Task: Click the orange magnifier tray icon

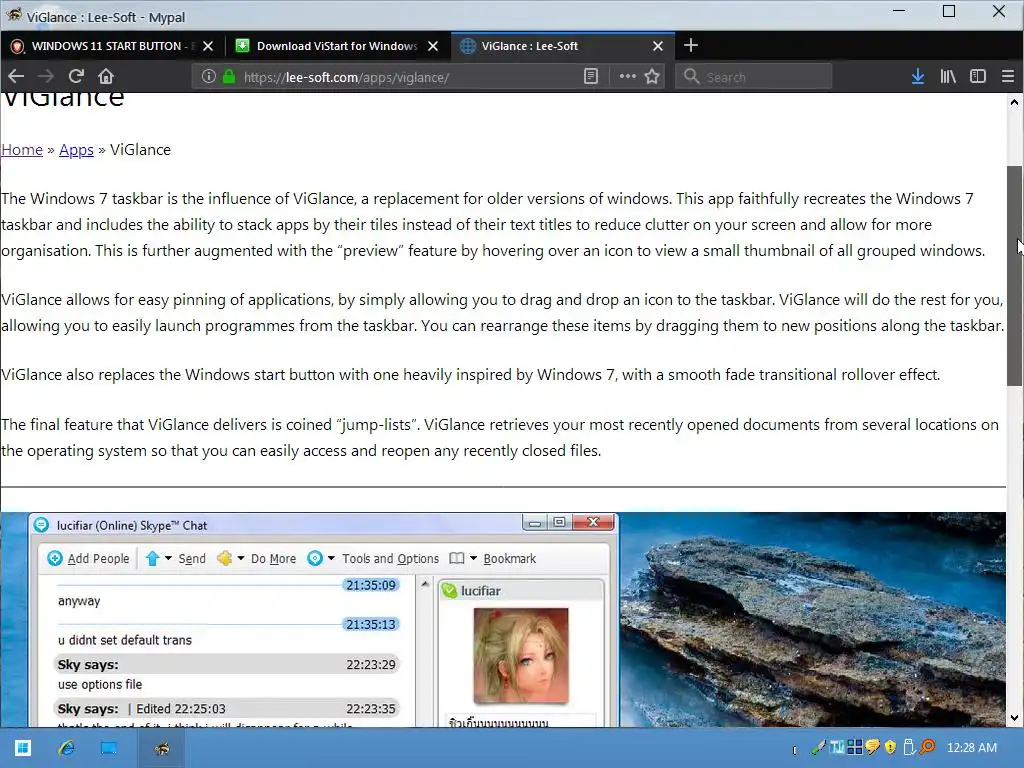Action: click(927, 747)
